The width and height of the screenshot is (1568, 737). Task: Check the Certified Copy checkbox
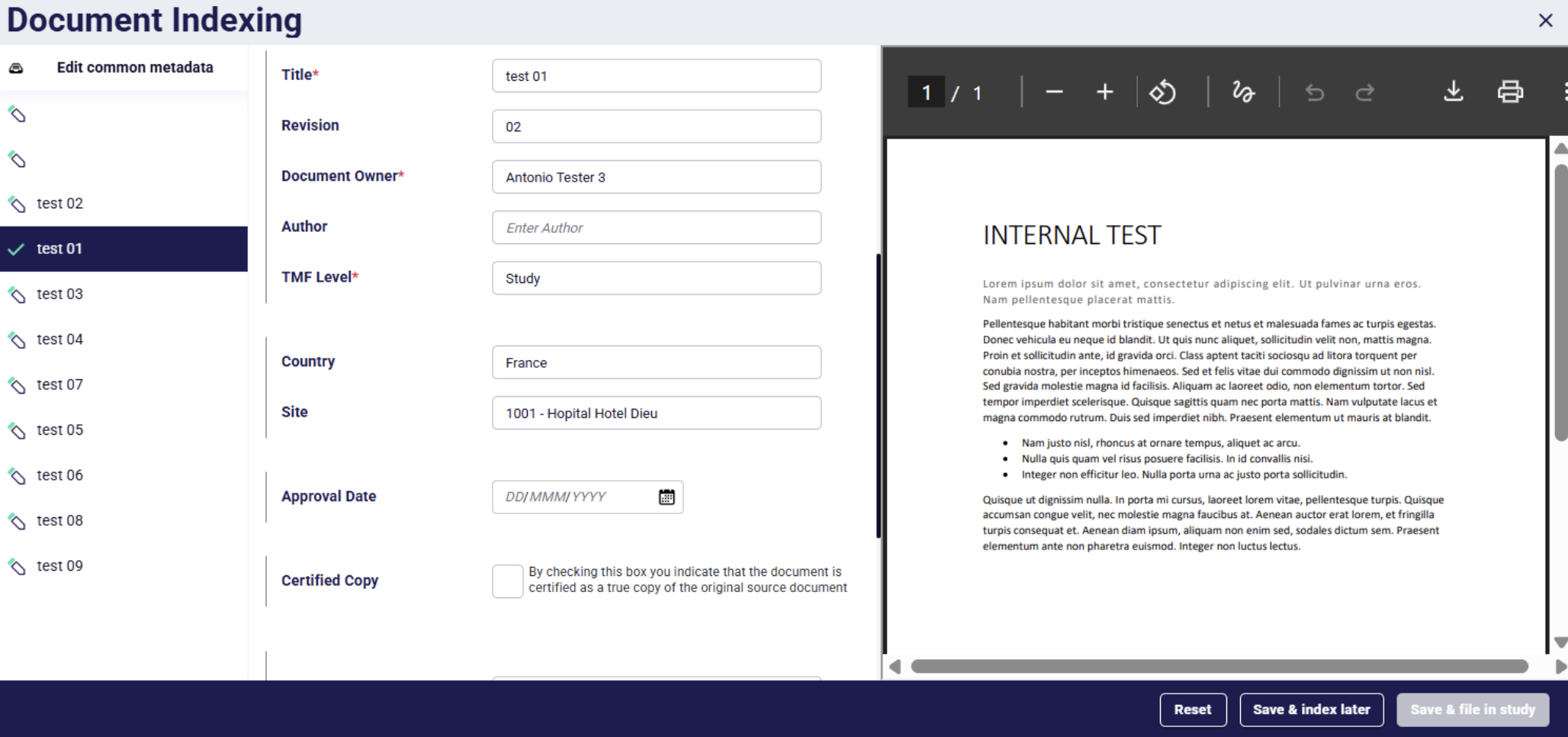[506, 581]
